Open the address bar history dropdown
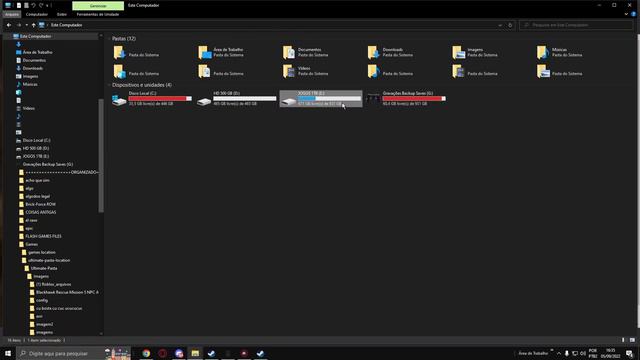This screenshot has width=640, height=360. (x=500, y=25)
